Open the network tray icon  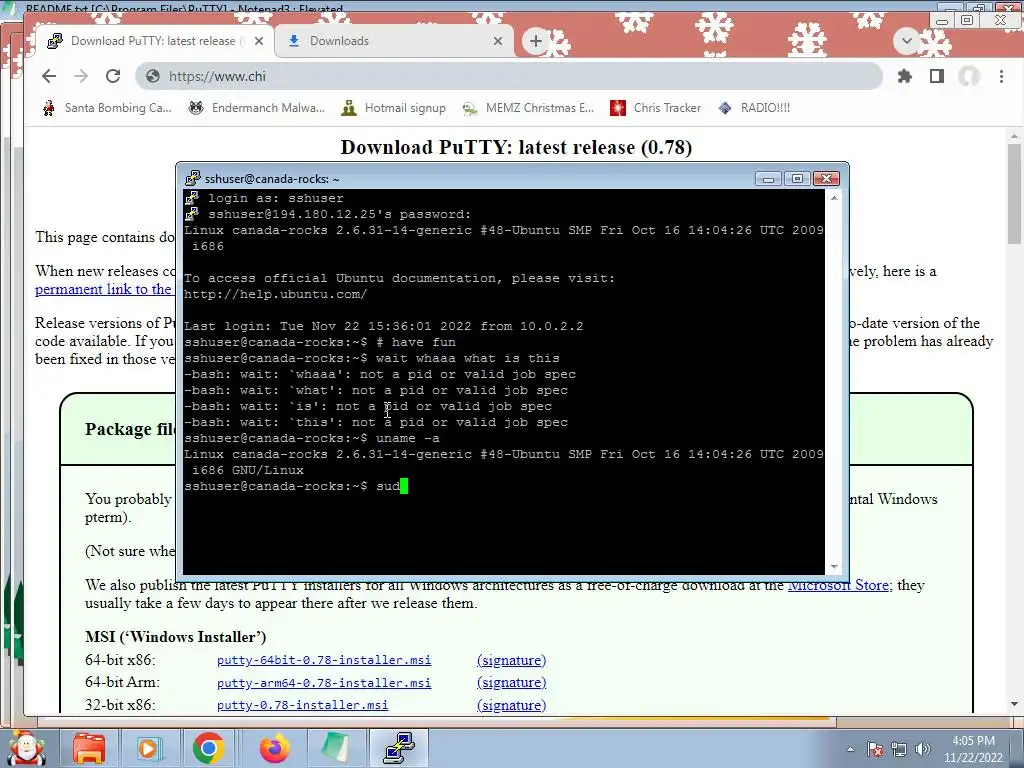[899, 749]
